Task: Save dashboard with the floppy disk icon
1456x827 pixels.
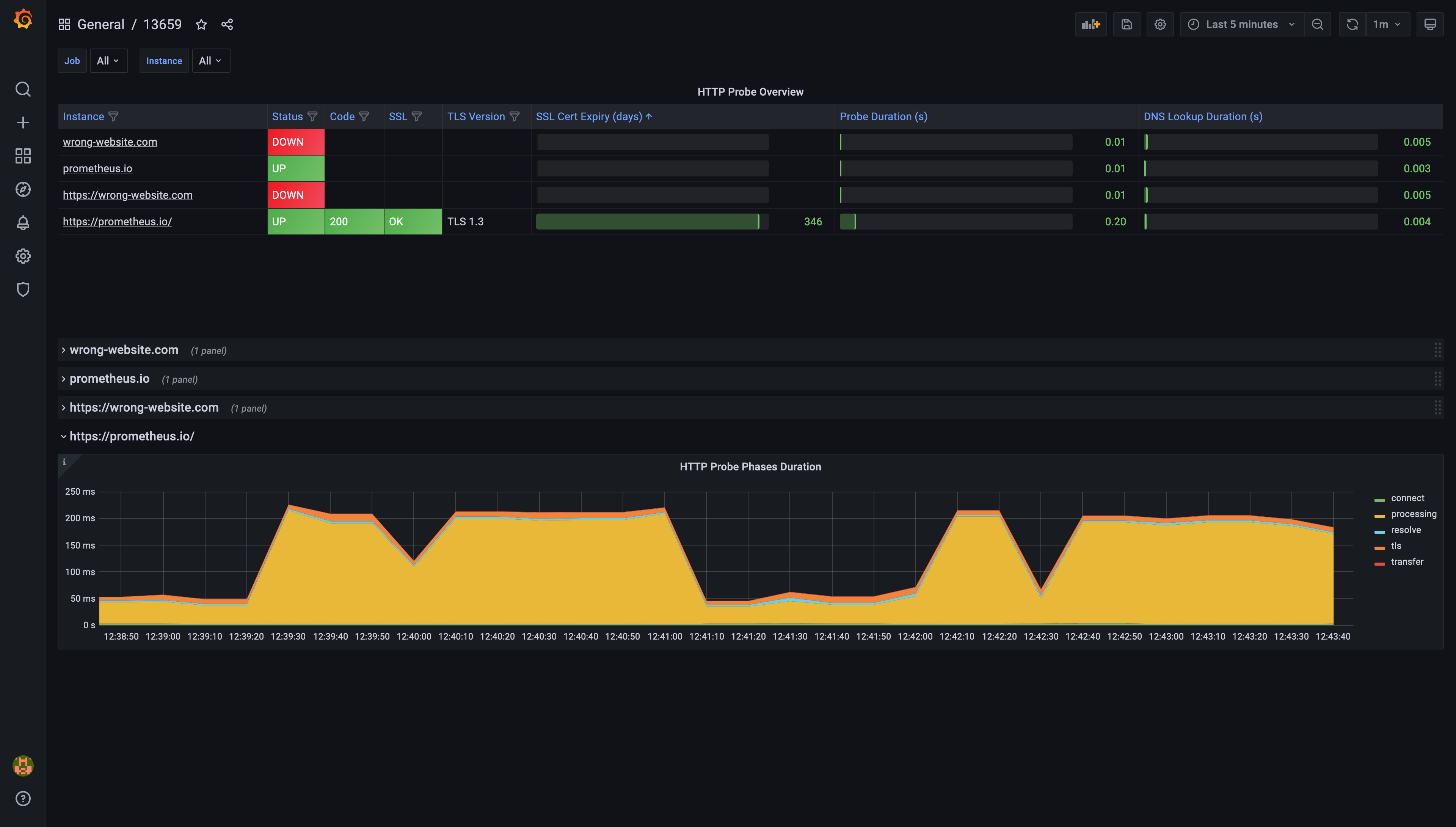Action: [1126, 24]
